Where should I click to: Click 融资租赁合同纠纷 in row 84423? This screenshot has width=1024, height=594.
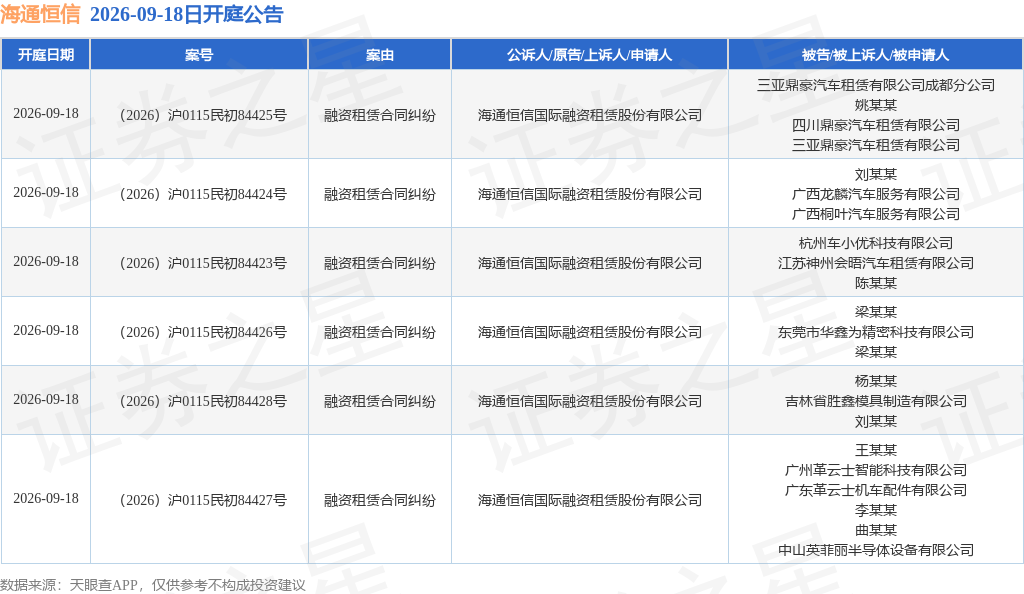[379, 263]
